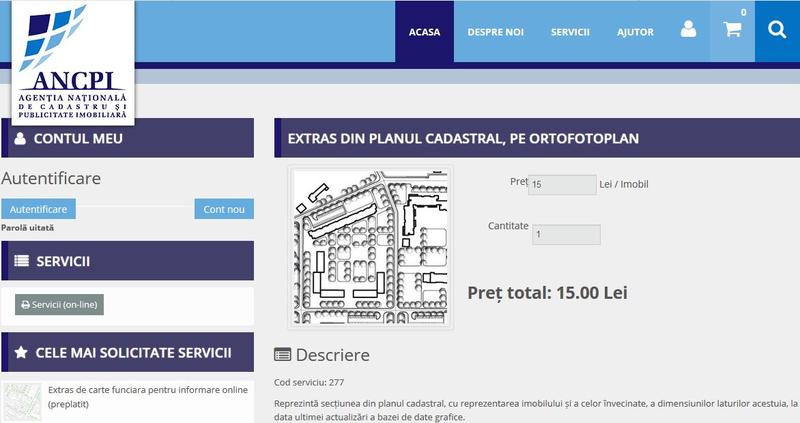
Task: Open the DESPRE NOI menu
Action: [495, 32]
